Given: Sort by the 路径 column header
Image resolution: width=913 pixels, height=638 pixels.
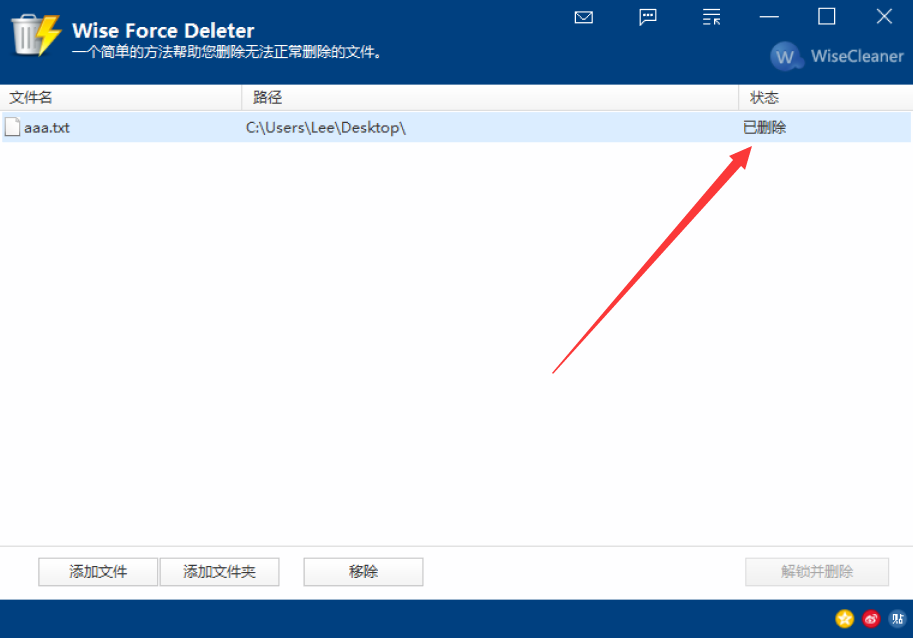Looking at the screenshot, I should coord(490,97).
